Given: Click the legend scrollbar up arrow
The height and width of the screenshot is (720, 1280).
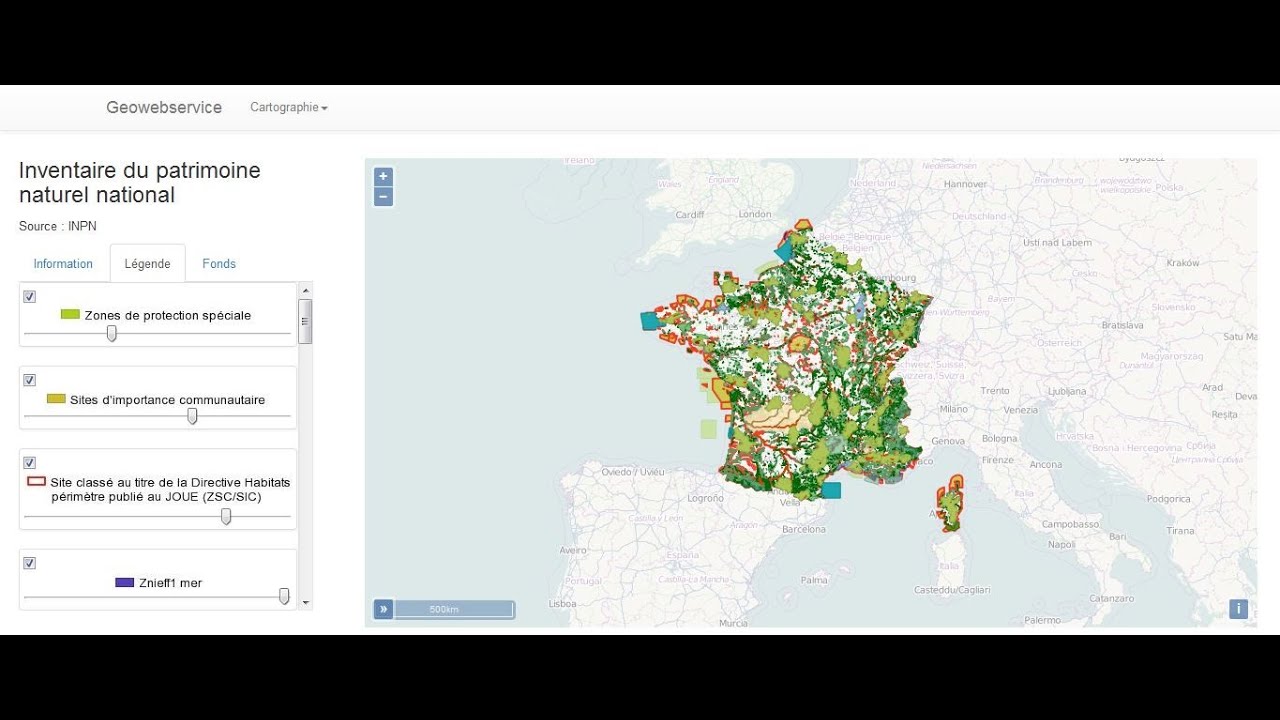Looking at the screenshot, I should click(x=305, y=290).
